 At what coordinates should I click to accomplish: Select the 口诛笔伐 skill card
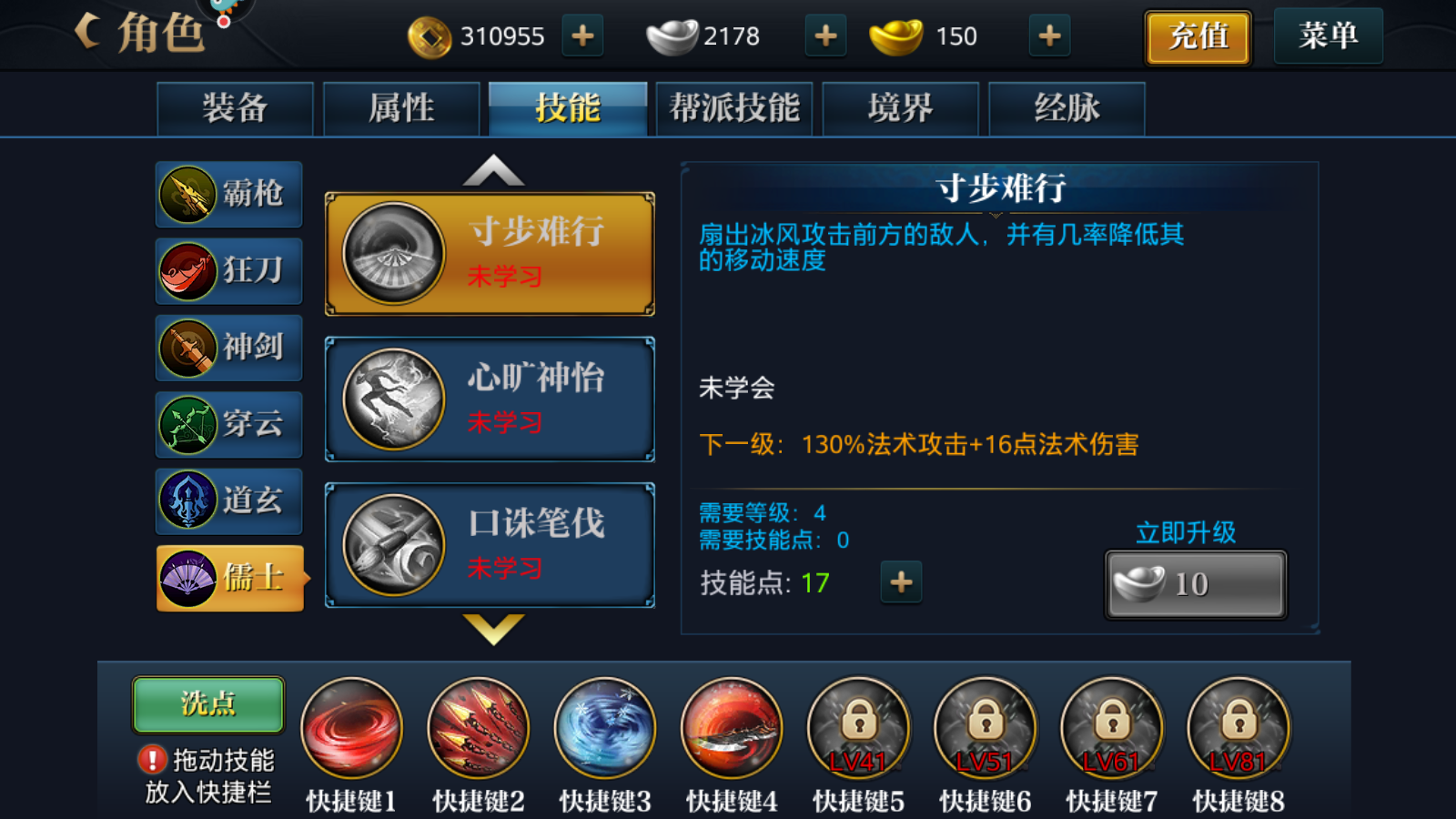tap(490, 545)
